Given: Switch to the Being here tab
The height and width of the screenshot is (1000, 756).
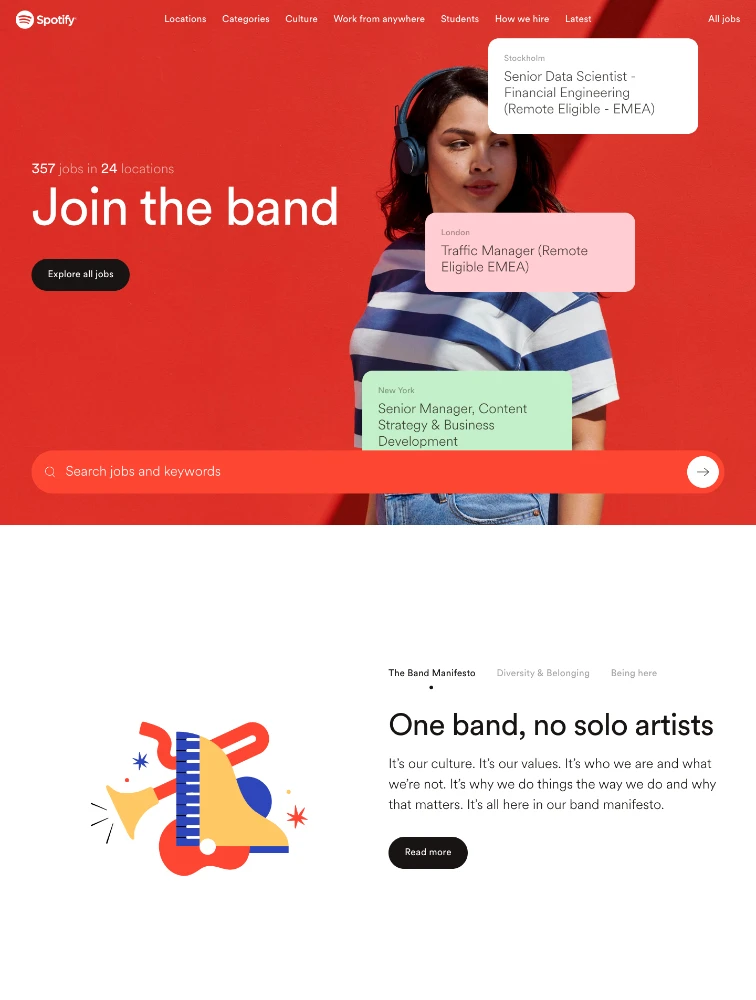Looking at the screenshot, I should (x=634, y=673).
